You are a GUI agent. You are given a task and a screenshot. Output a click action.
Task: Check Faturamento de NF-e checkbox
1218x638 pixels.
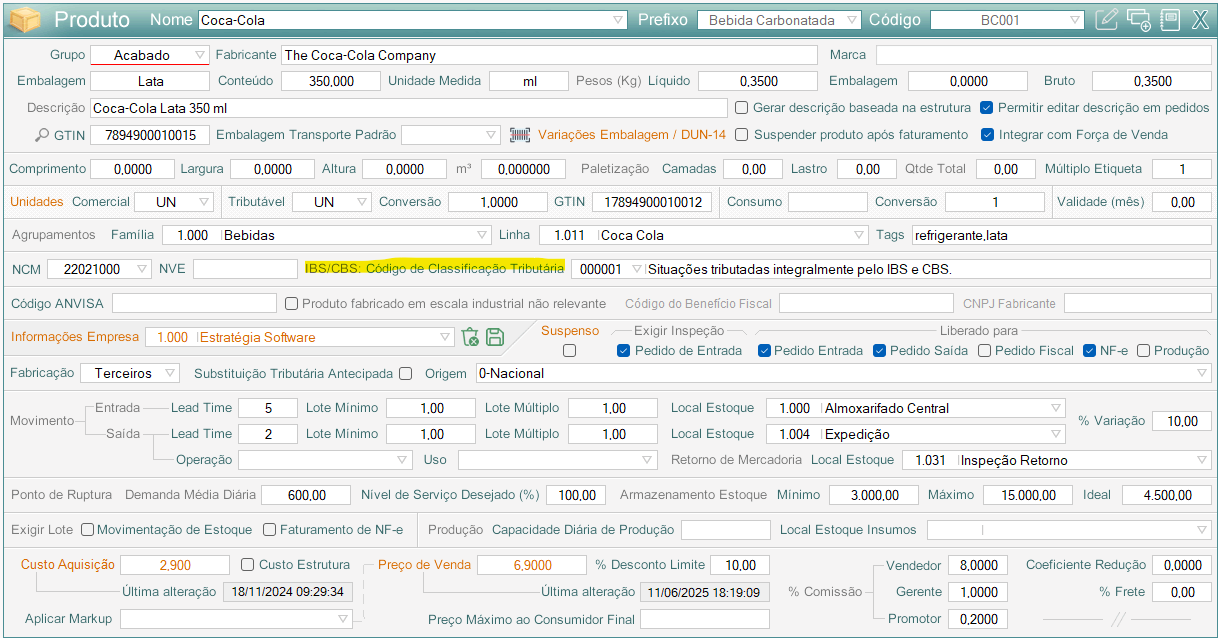(270, 530)
